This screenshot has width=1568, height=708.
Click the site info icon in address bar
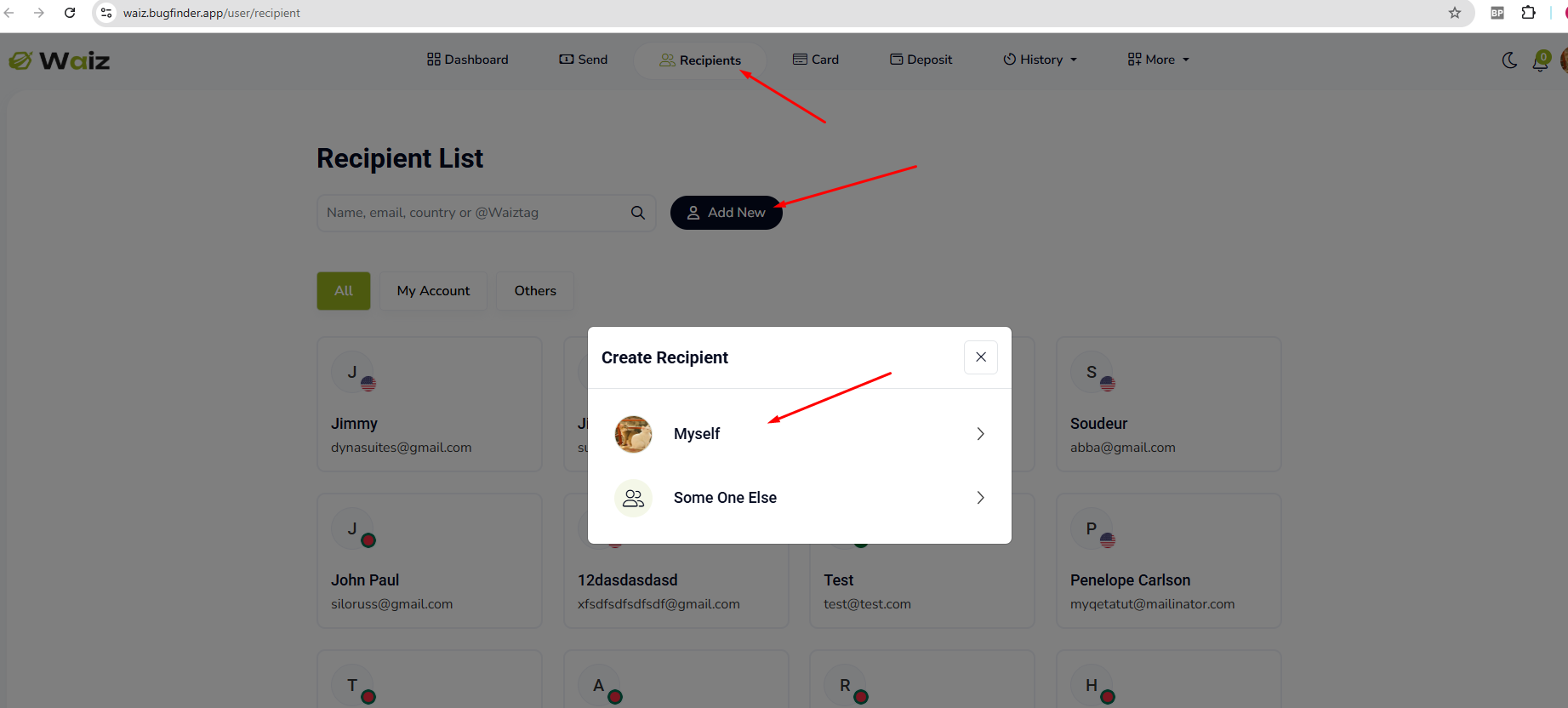click(106, 13)
